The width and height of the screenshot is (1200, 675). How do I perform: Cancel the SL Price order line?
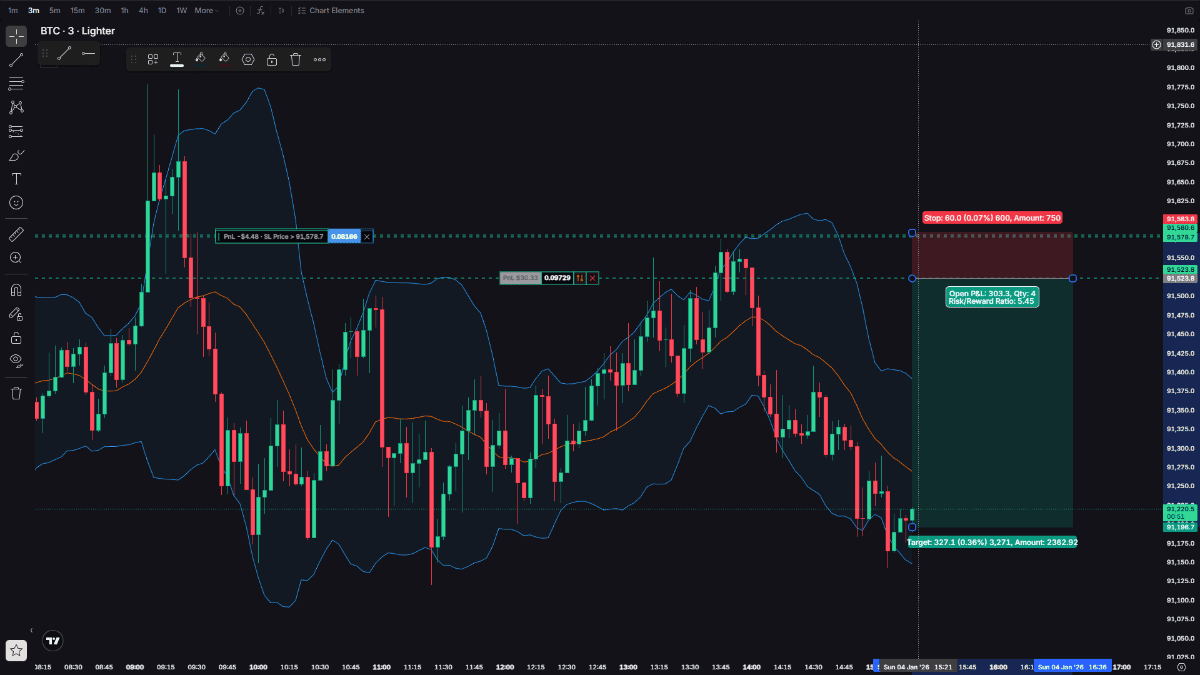pyautogui.click(x=366, y=236)
